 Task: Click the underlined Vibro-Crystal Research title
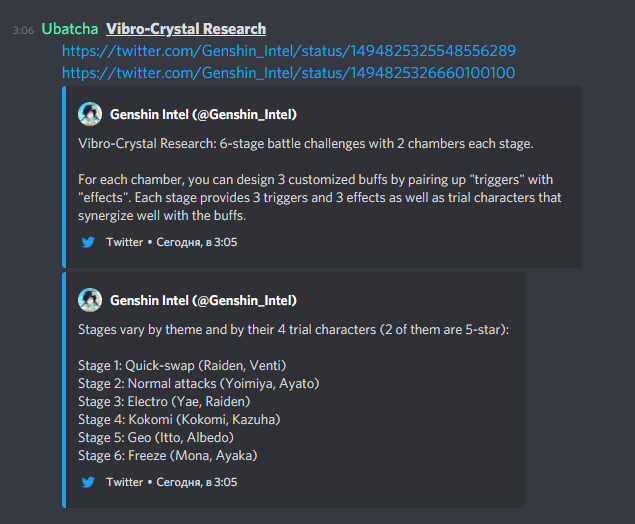point(186,29)
